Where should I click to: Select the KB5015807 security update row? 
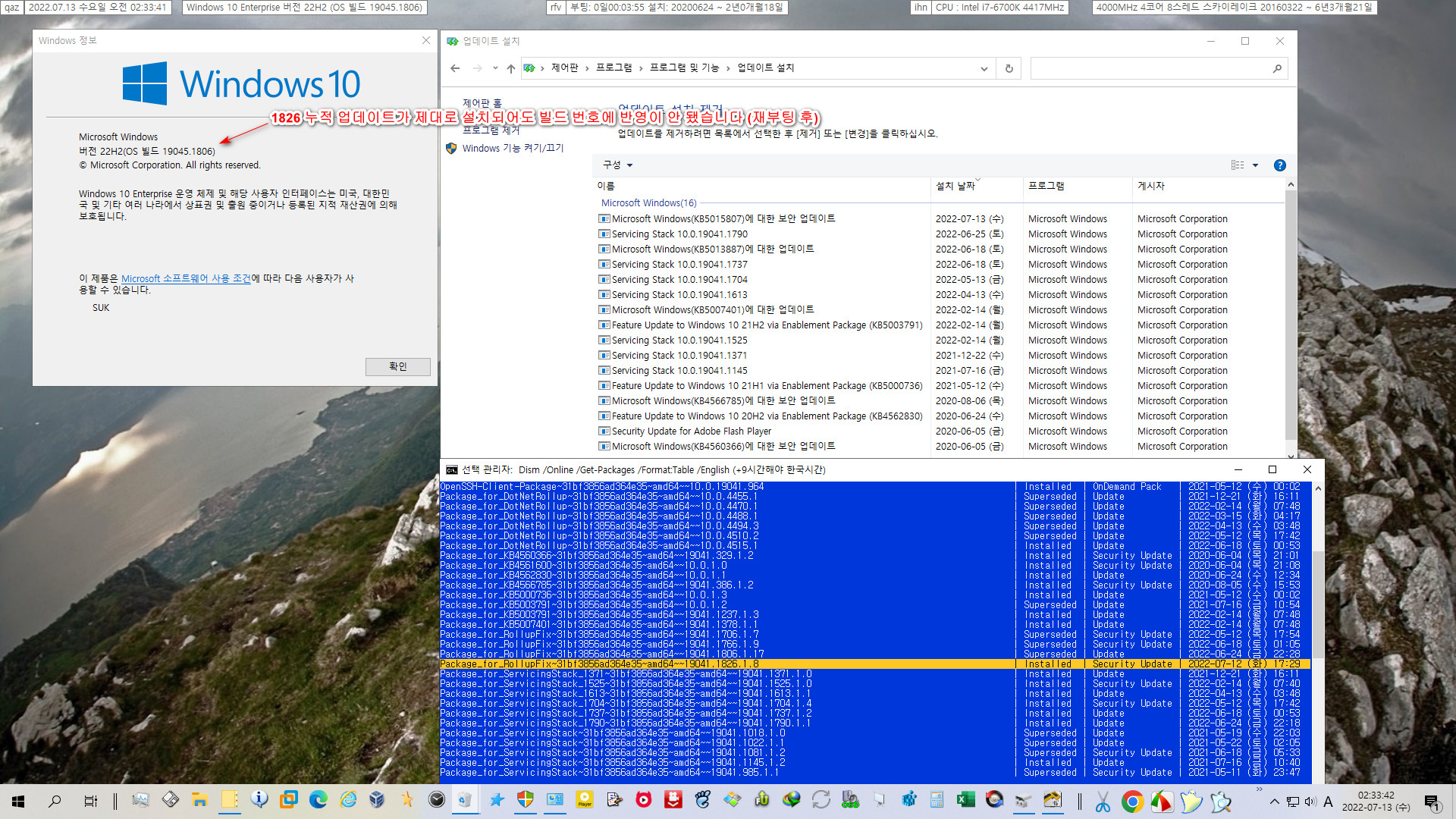[x=940, y=218]
